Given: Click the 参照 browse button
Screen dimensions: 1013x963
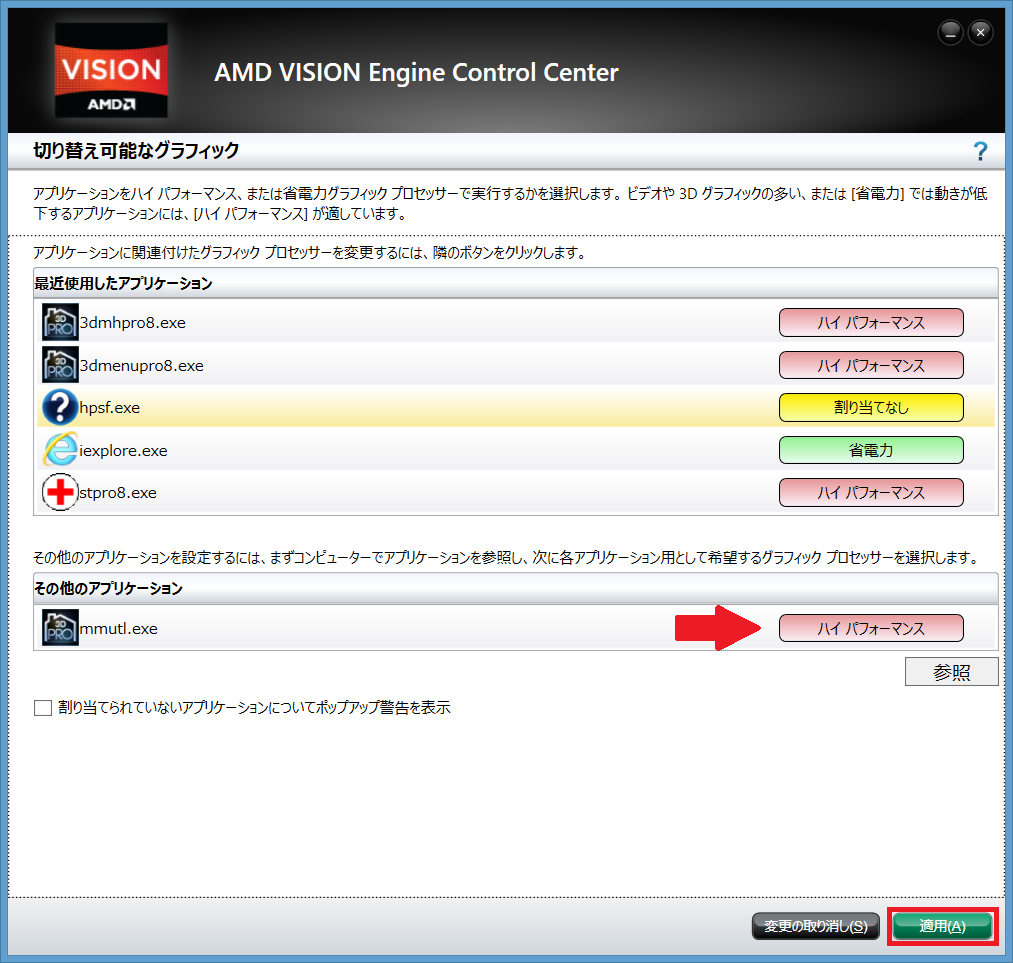Looking at the screenshot, I should click(x=951, y=672).
